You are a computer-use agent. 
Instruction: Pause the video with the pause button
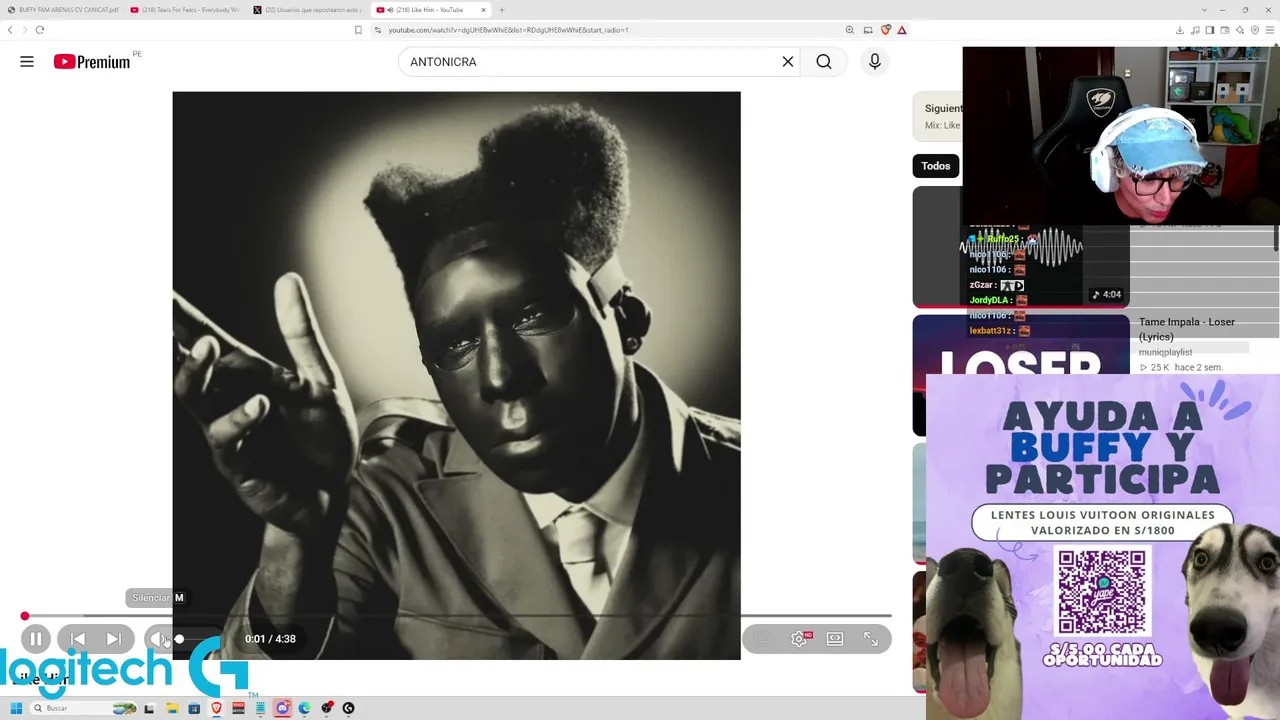(x=35, y=639)
